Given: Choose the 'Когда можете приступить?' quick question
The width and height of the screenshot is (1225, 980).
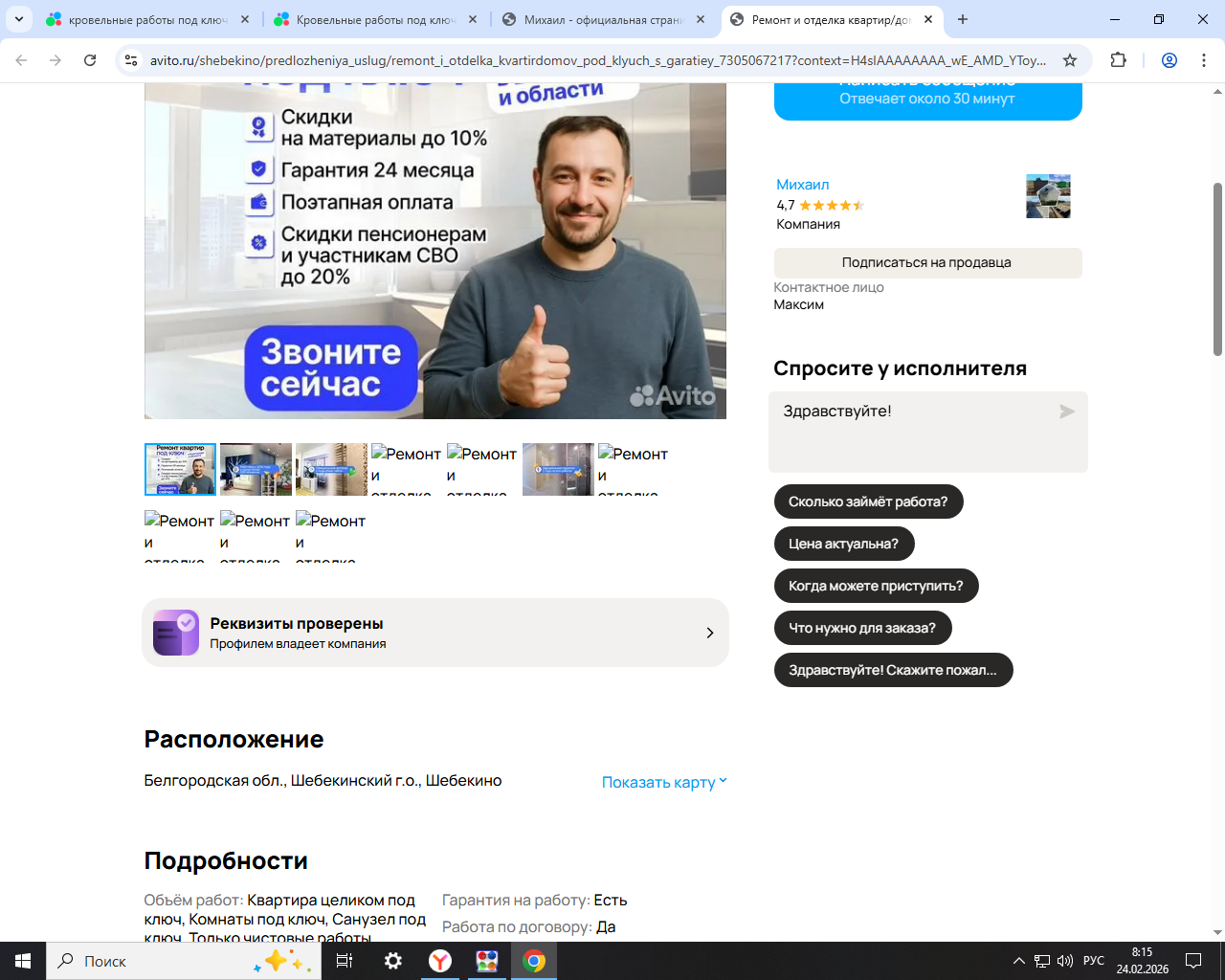Looking at the screenshot, I should (876, 586).
